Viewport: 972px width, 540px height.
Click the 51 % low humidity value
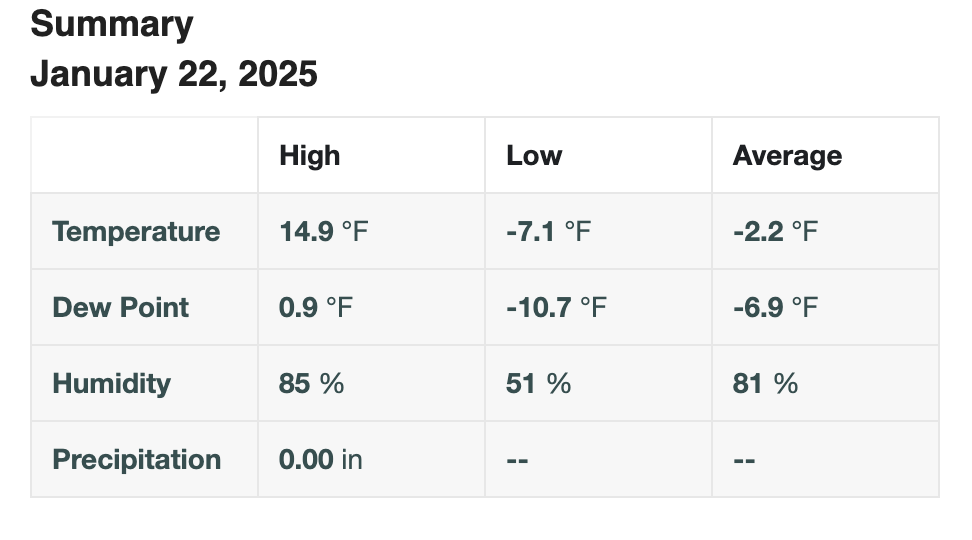[x=538, y=383]
